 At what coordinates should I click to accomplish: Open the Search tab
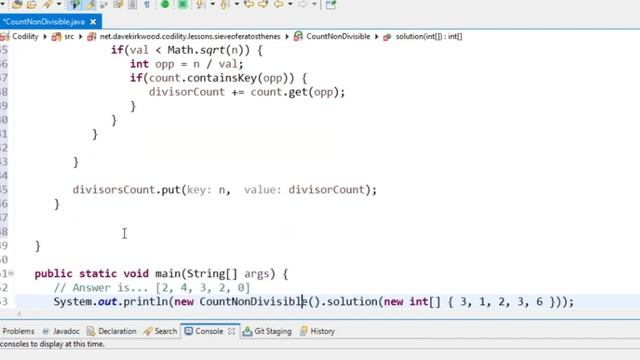pos(166,331)
